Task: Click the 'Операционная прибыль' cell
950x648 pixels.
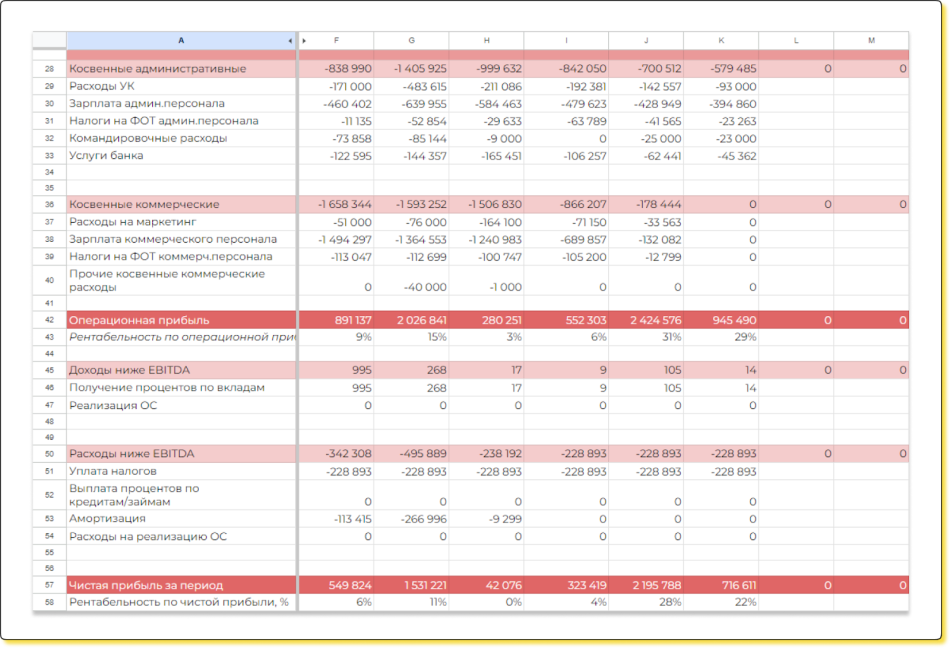Action: (181, 320)
